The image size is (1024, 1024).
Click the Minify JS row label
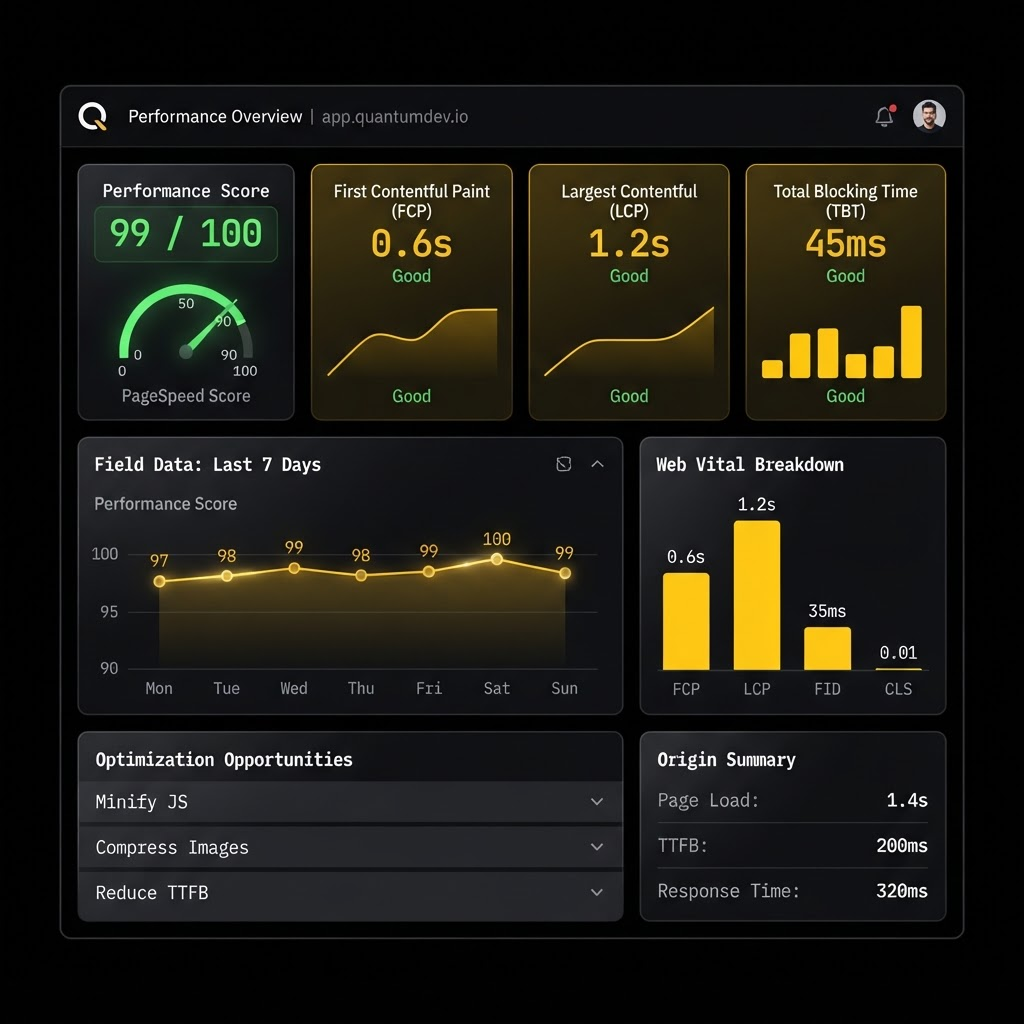click(x=142, y=801)
